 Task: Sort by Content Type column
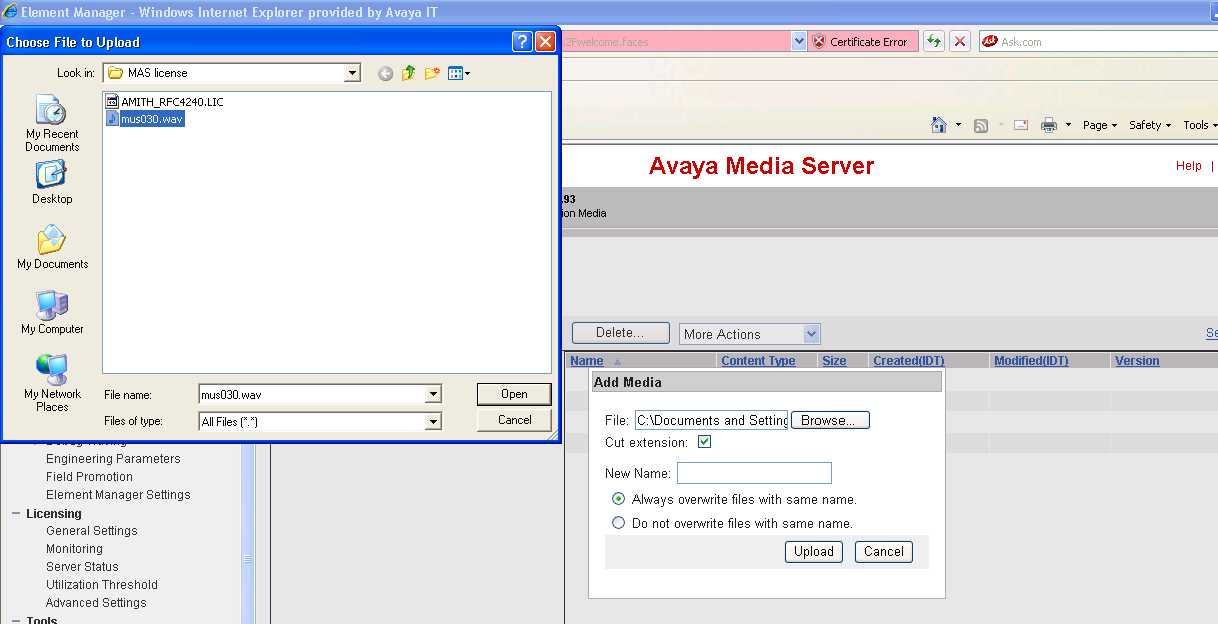point(758,361)
